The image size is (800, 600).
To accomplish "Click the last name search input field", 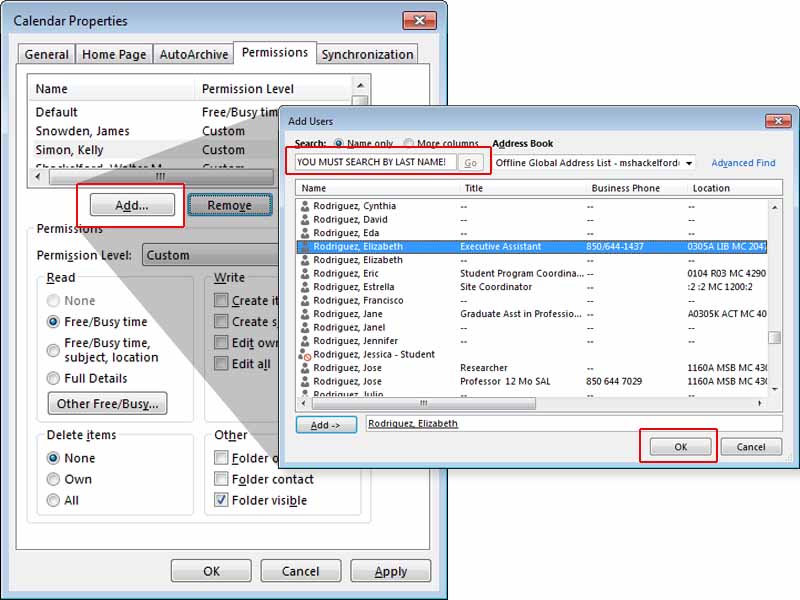I will tap(375, 162).
